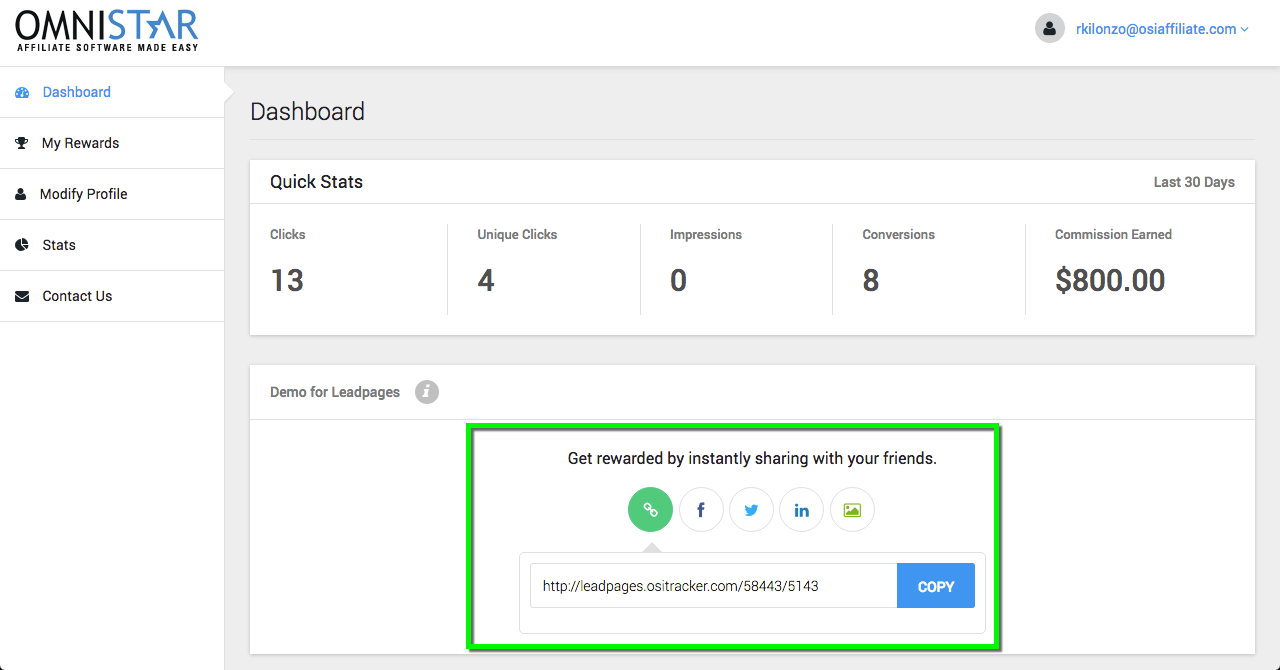Click the Omnistar logo
Image resolution: width=1280 pixels, height=670 pixels.
pos(107,31)
